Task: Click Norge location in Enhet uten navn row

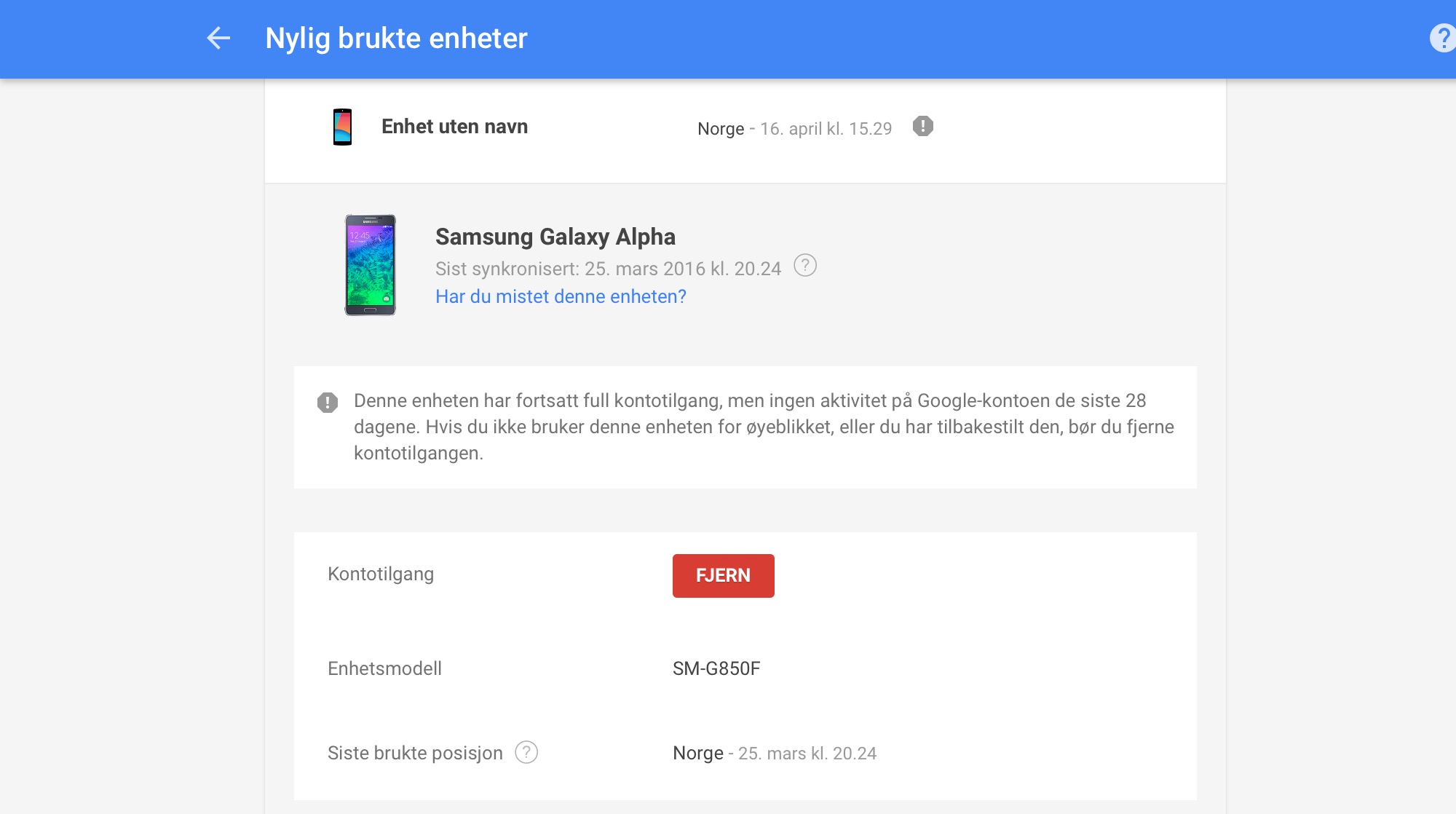Action: [721, 129]
